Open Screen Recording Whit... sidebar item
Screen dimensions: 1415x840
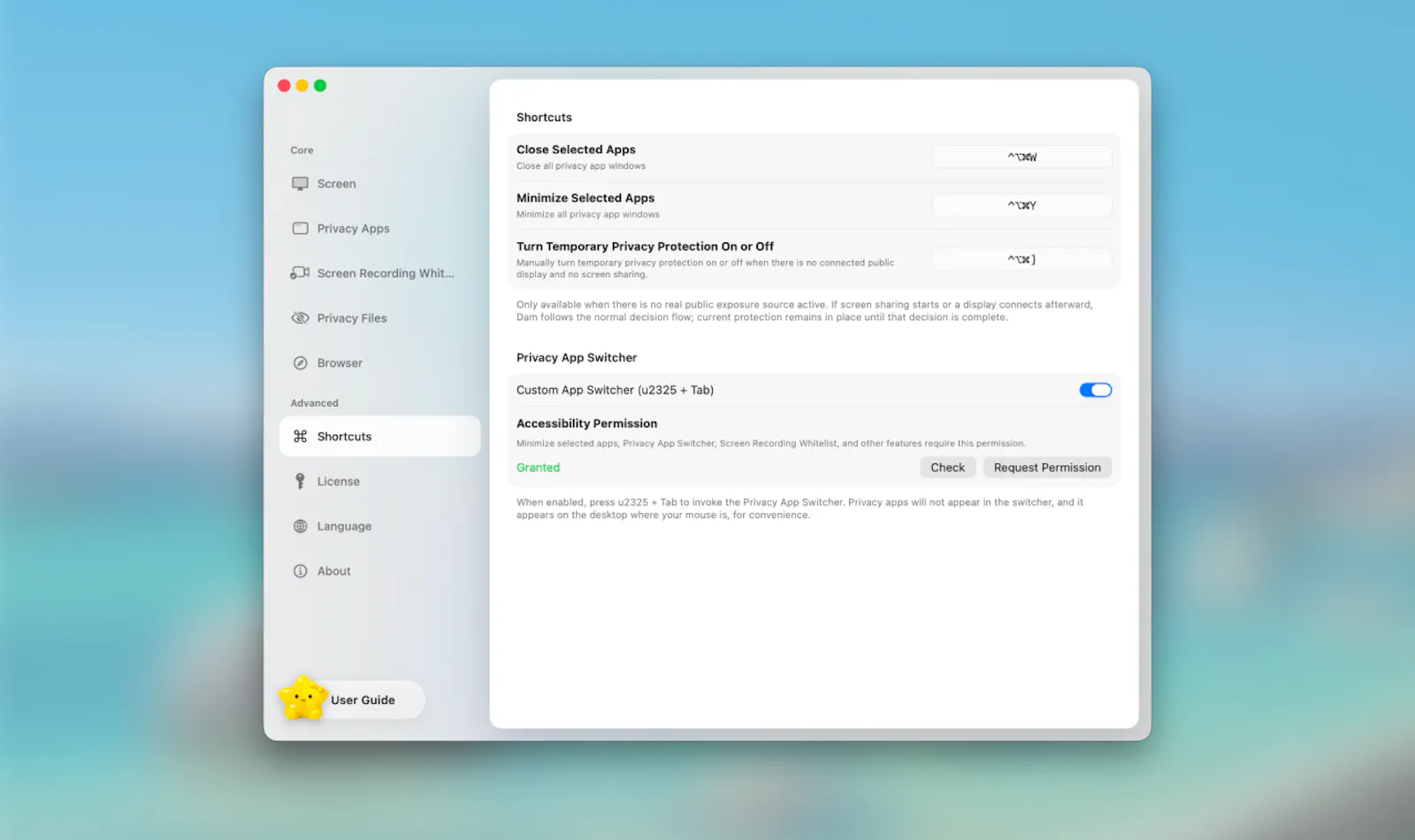(380, 273)
